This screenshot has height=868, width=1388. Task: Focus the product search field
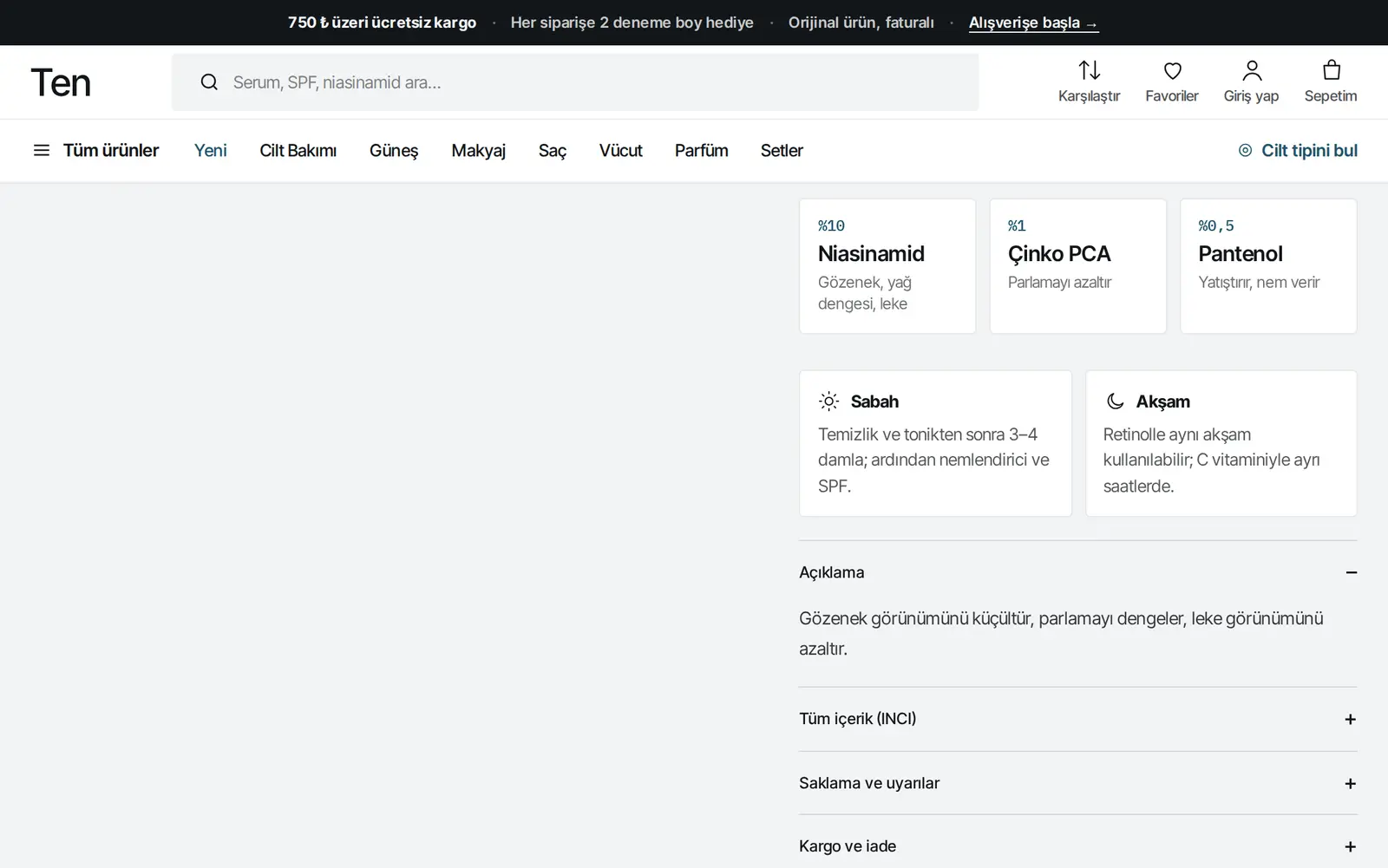(575, 82)
